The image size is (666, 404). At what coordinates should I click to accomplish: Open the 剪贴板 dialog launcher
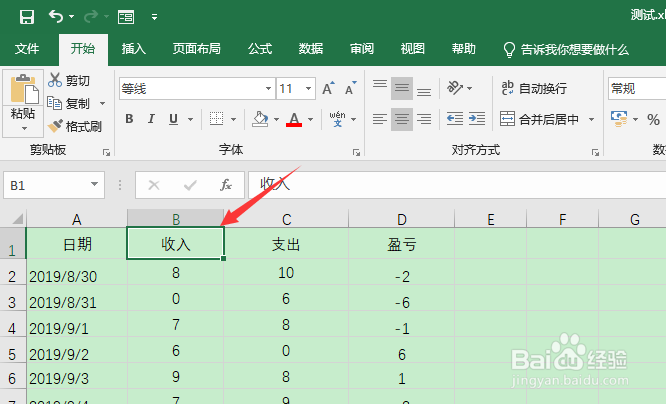pos(106,153)
